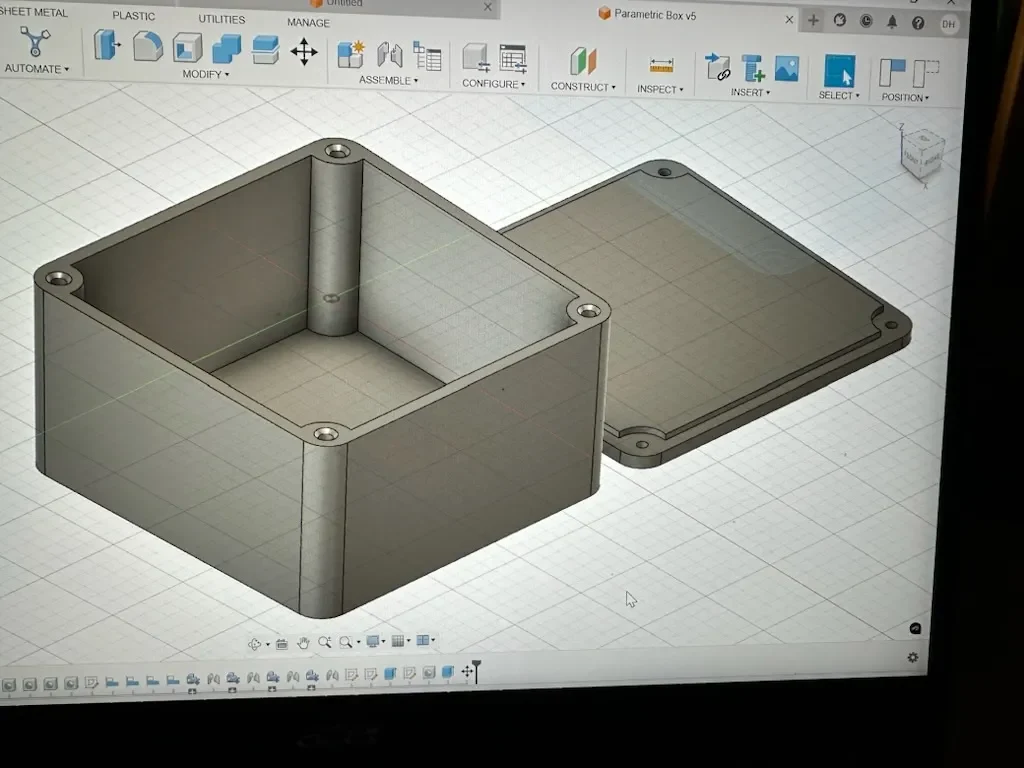Click the Move feature at timeline end
Image resolution: width=1024 pixels, height=768 pixels.
467,671
